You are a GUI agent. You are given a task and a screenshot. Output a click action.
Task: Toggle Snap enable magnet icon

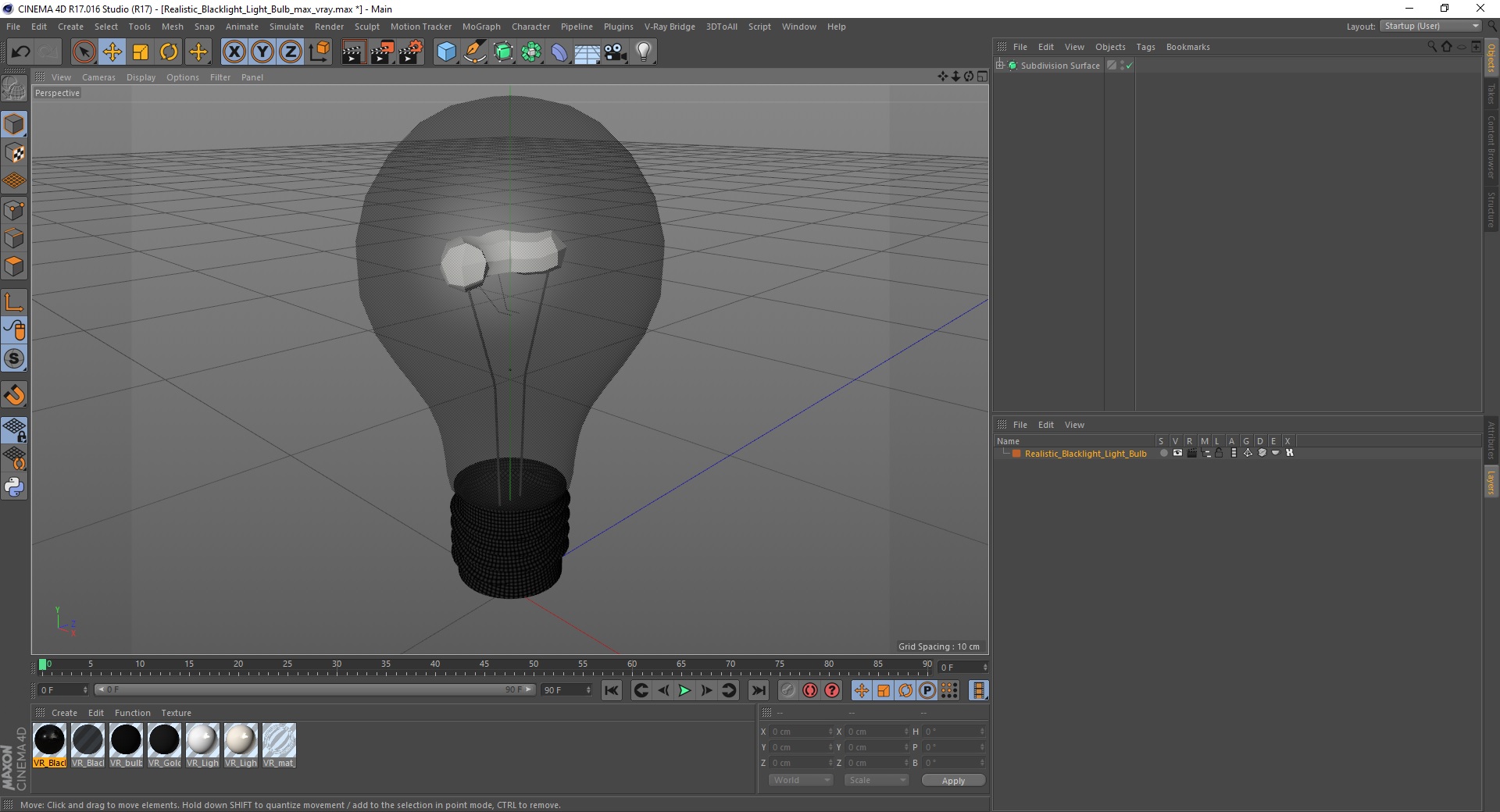pyautogui.click(x=14, y=395)
